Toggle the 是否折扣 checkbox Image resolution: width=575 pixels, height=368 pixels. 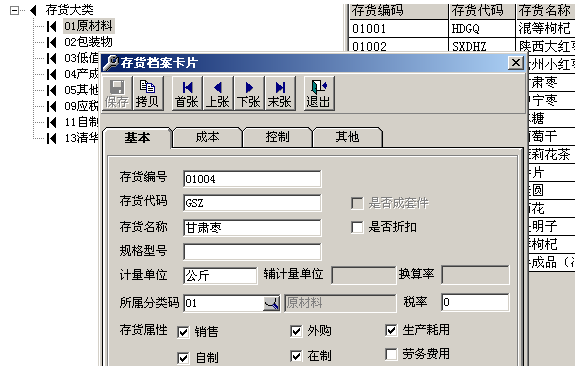tap(357, 227)
